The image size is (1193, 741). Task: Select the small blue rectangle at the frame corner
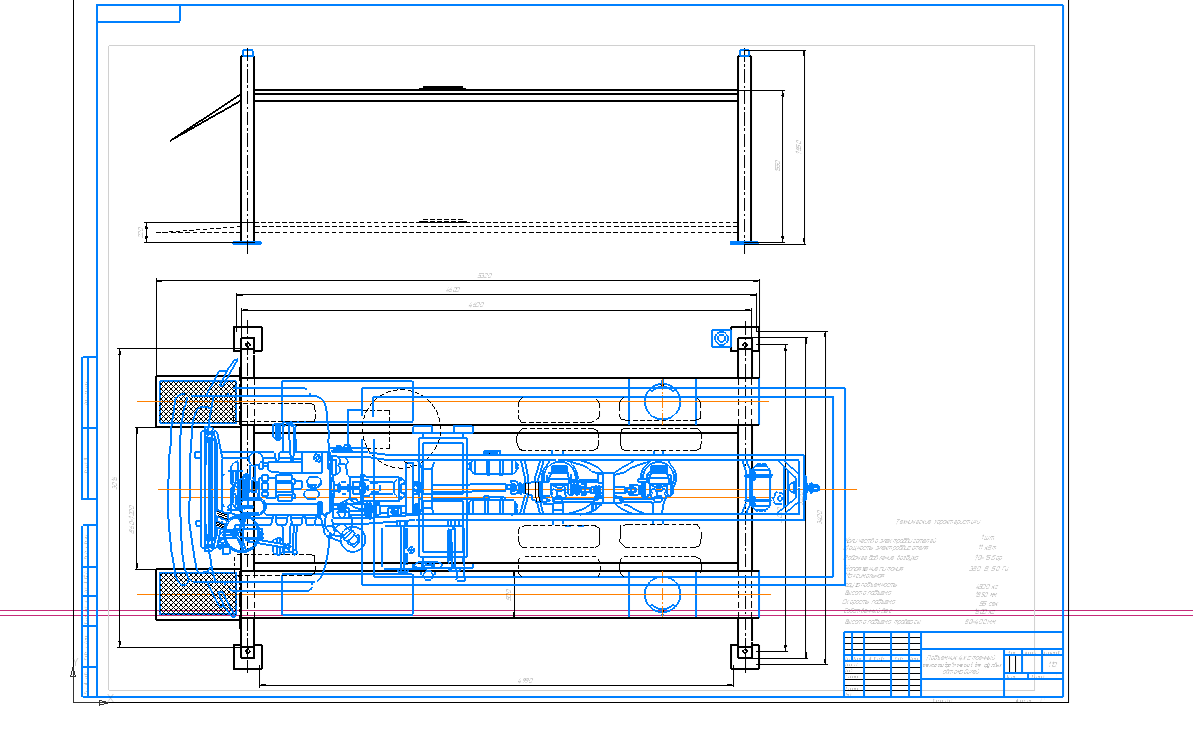(x=138, y=14)
